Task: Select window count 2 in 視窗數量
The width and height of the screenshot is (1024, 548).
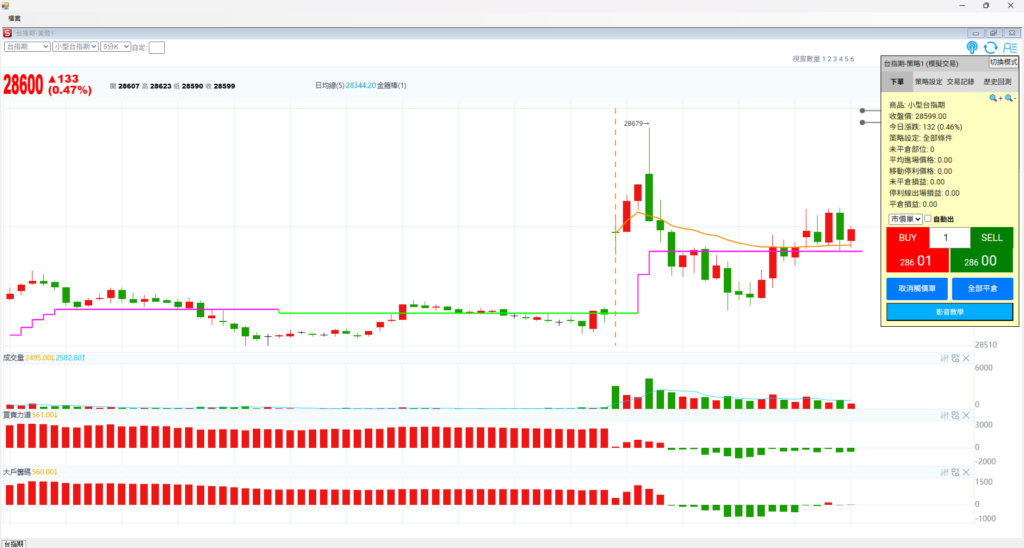Action: coord(828,60)
